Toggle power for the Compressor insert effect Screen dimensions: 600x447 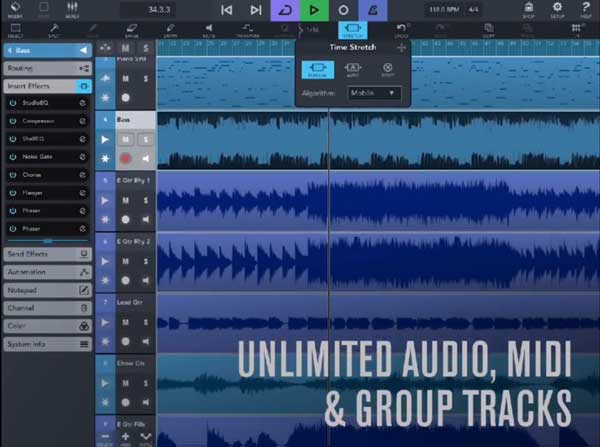[11, 121]
